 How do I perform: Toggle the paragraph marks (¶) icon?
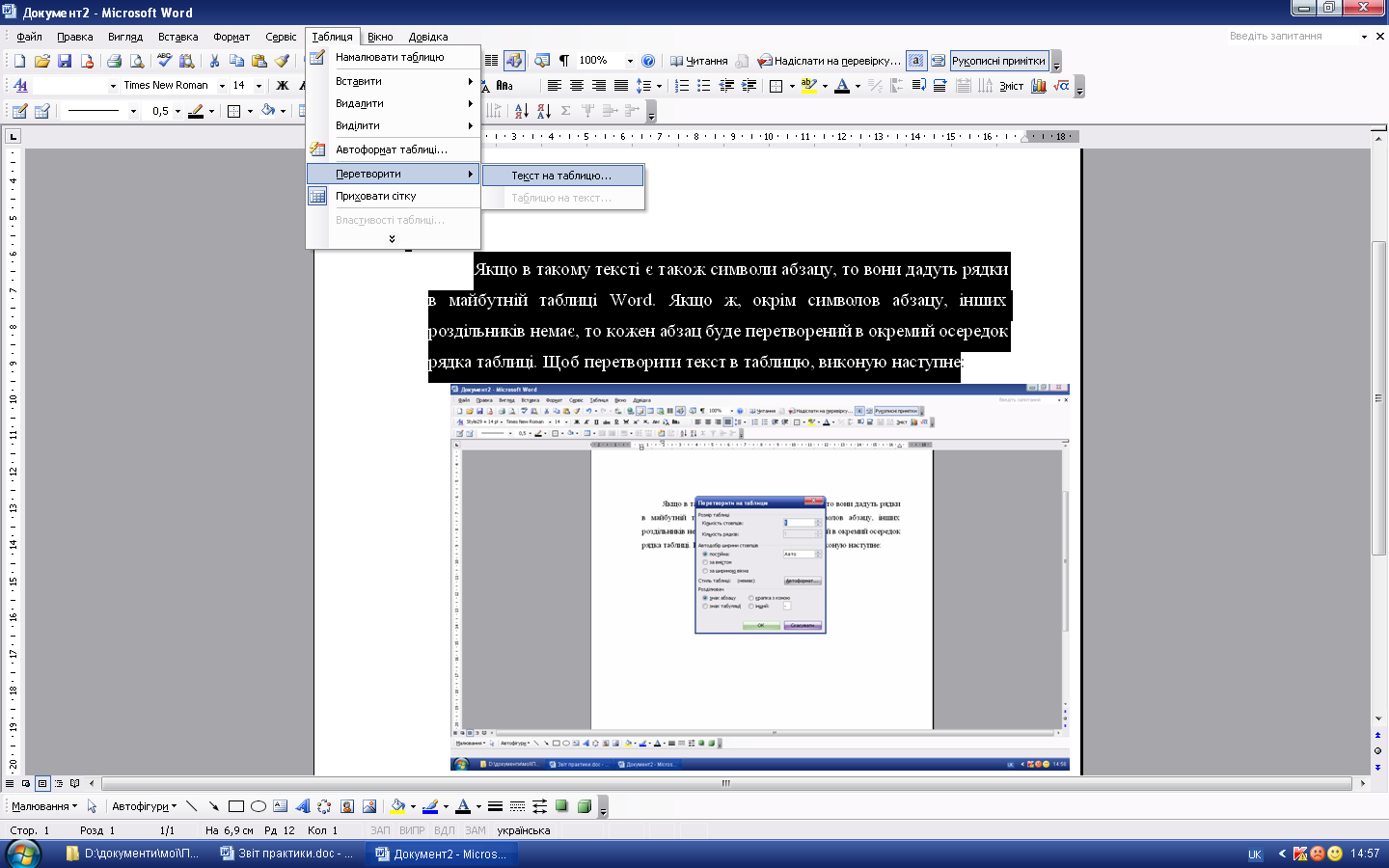564,61
